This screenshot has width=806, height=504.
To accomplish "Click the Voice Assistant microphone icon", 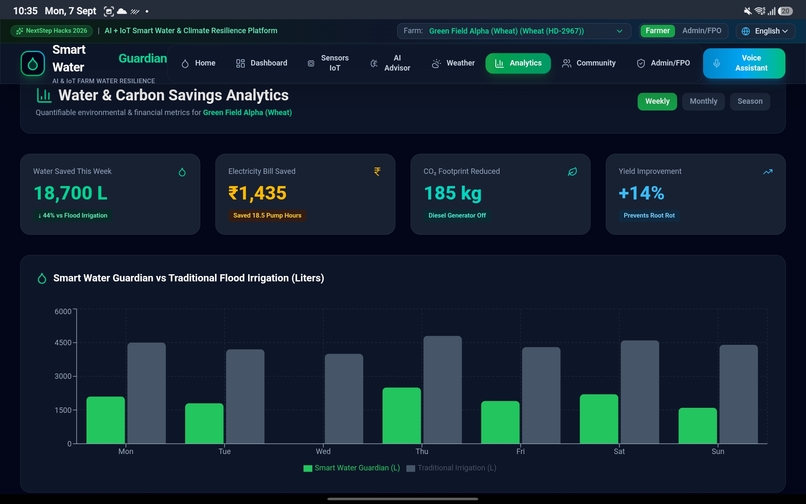I will (x=717, y=63).
